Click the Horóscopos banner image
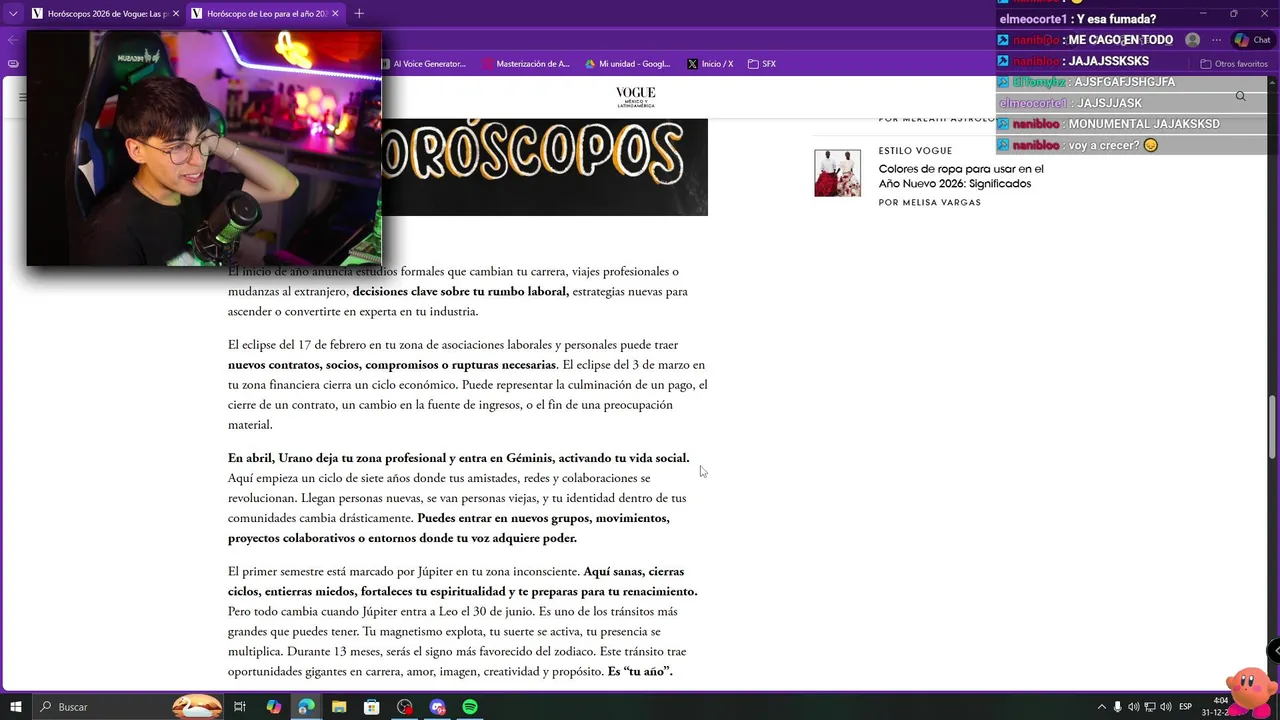 [x=545, y=167]
